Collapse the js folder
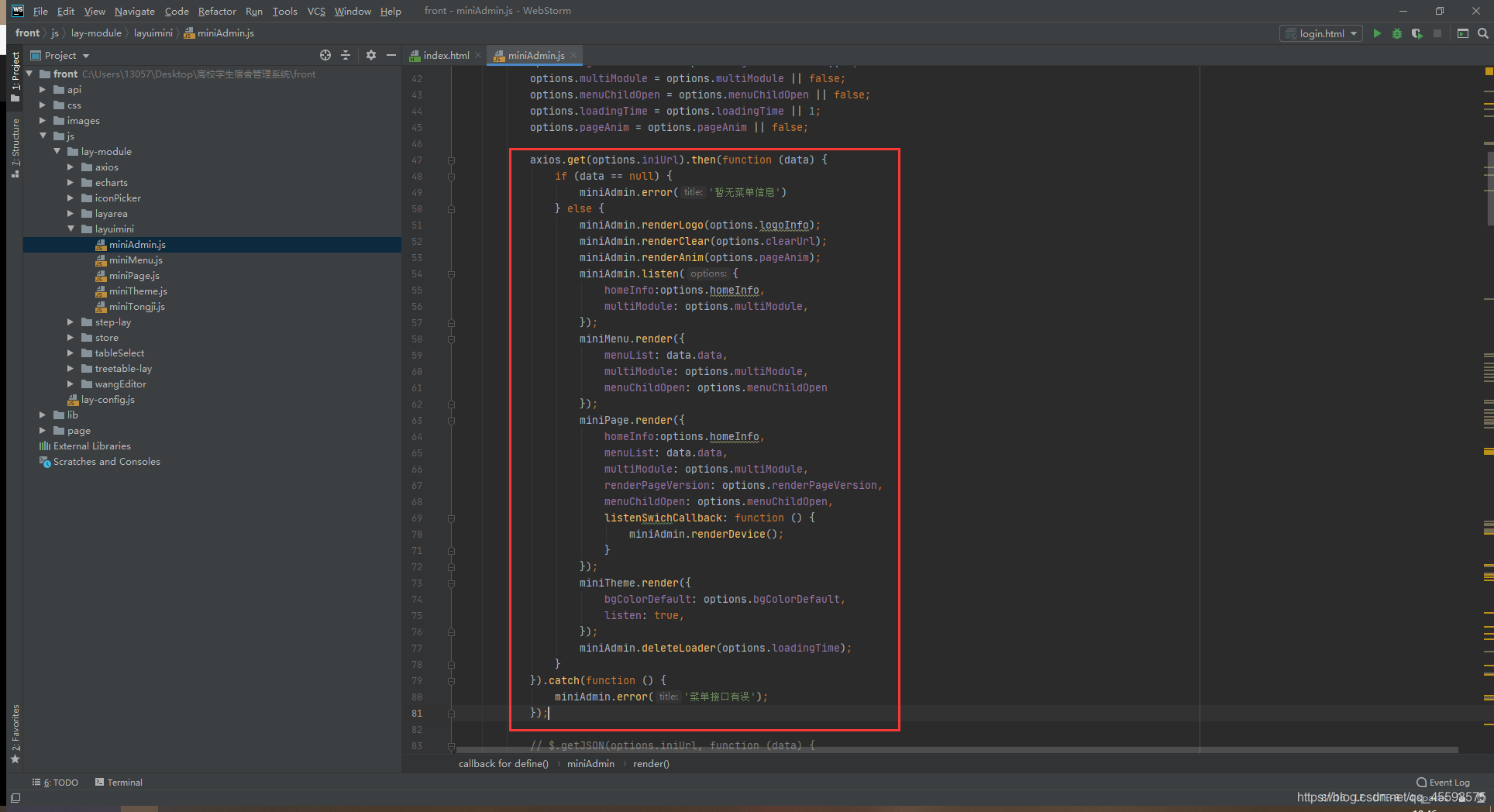 point(43,136)
